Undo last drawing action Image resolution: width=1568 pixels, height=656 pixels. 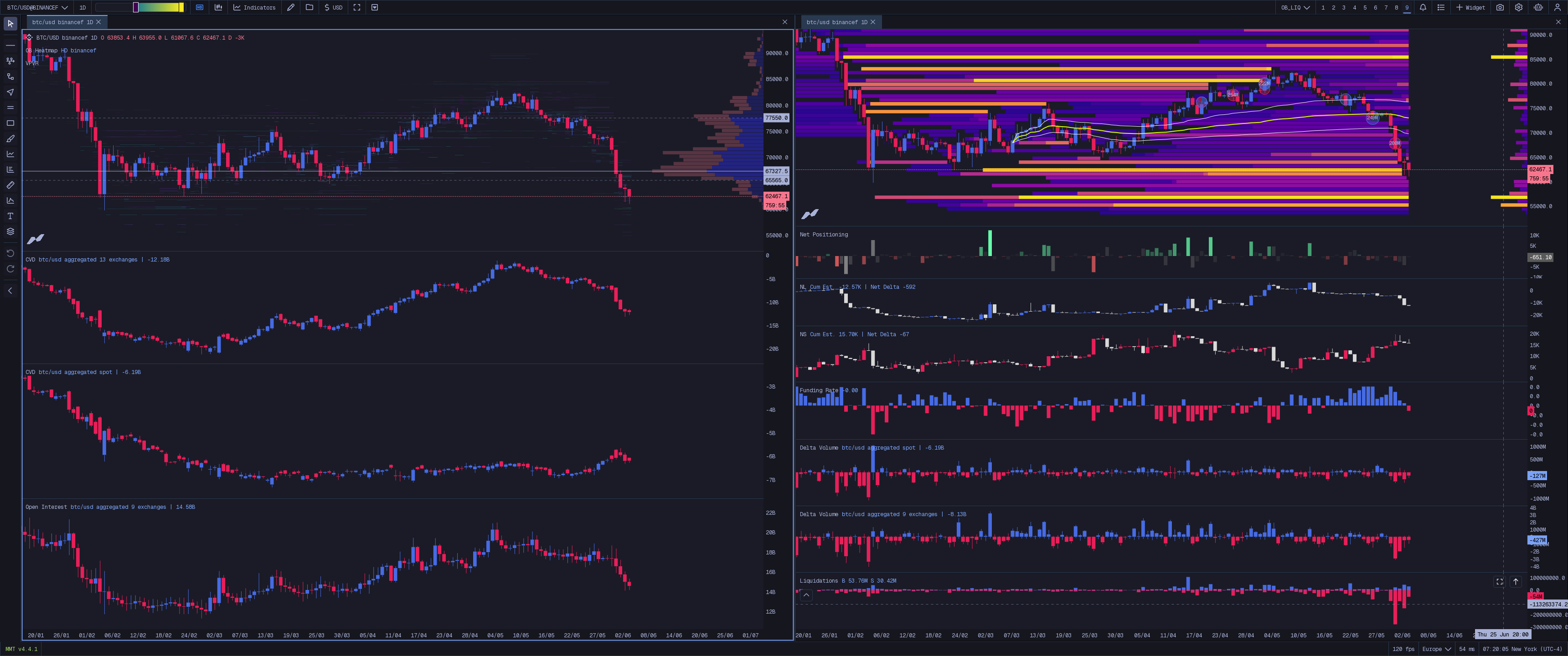(x=10, y=253)
